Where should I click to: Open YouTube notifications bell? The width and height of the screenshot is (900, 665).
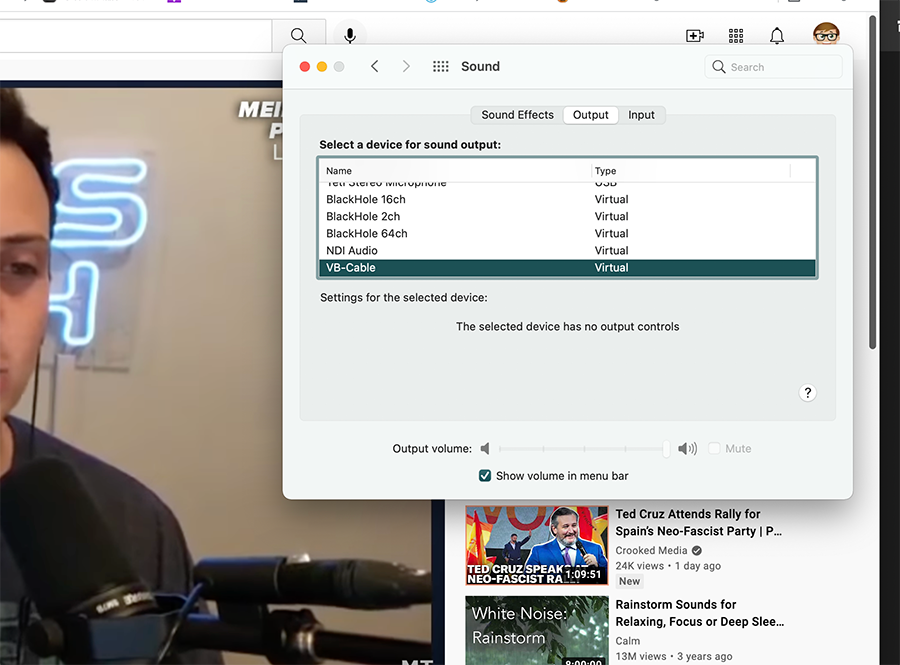[x=777, y=35]
